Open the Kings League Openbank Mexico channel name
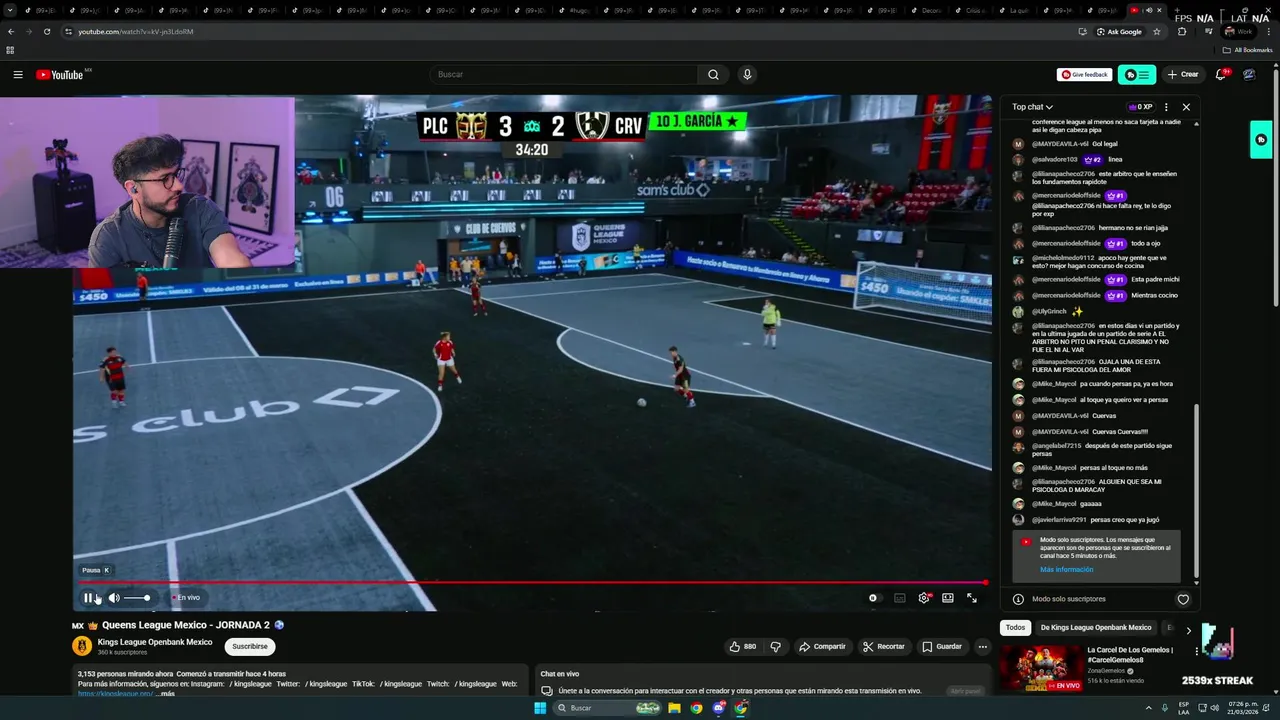 coord(155,642)
